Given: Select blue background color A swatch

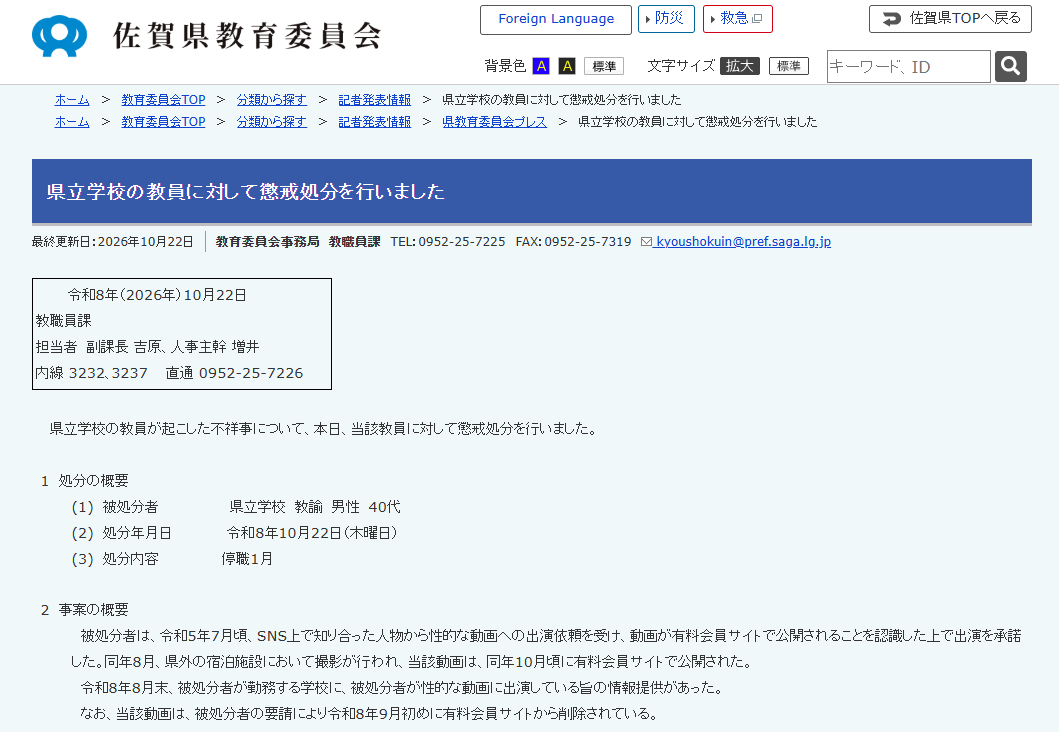Looking at the screenshot, I should 541,66.
